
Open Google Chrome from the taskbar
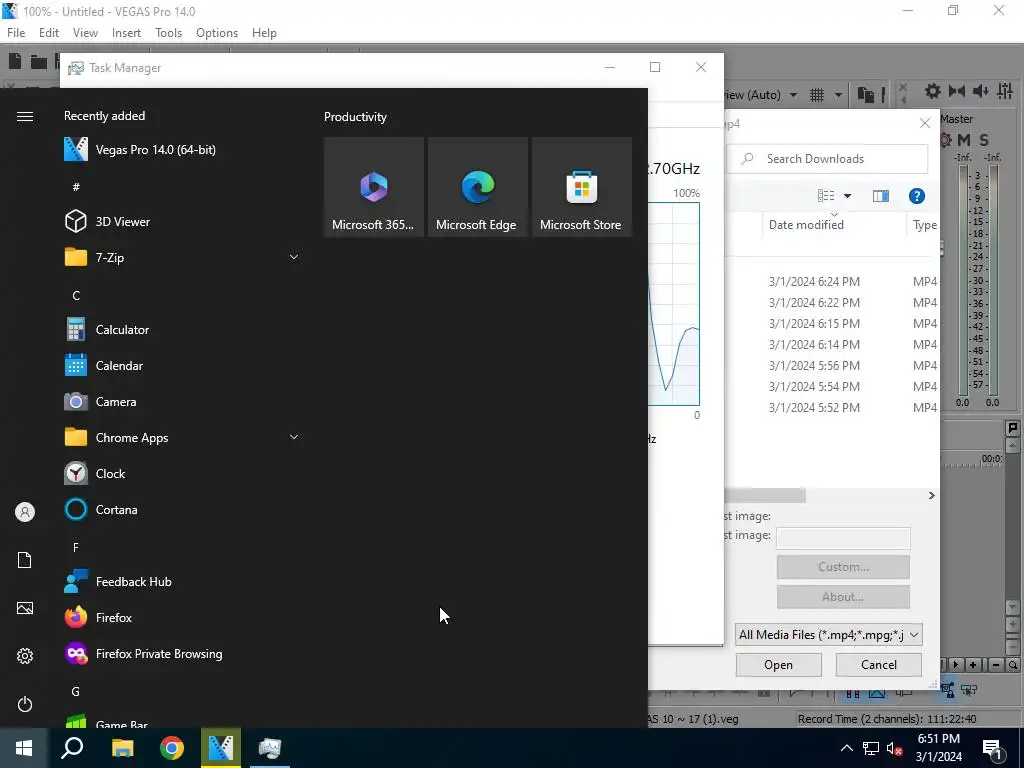[x=172, y=748]
